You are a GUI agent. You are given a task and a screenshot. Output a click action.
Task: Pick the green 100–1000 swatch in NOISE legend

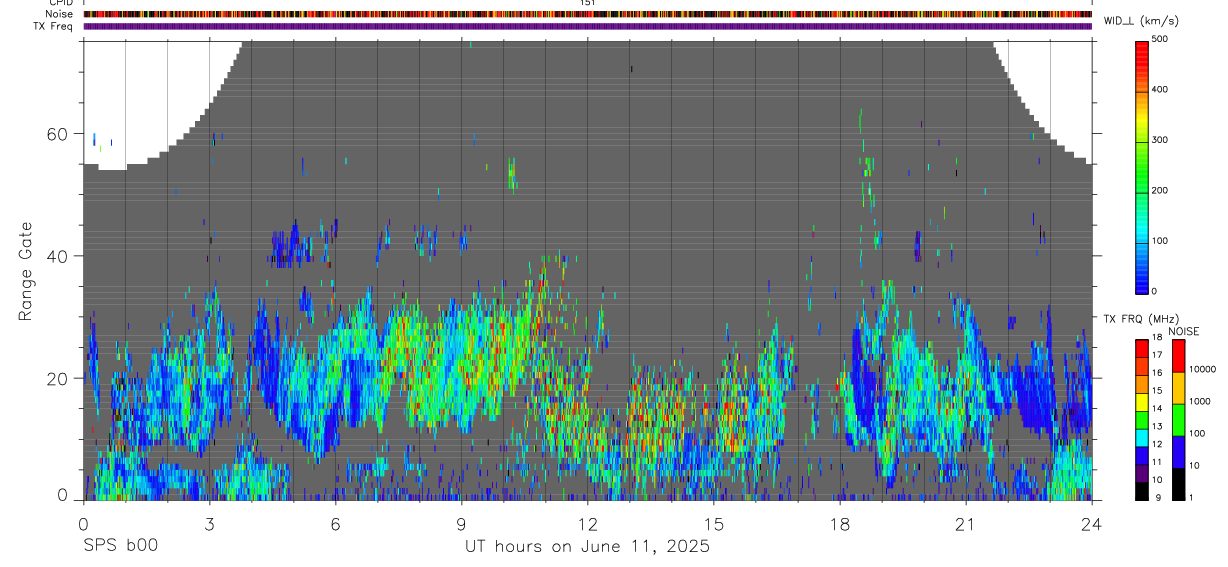pyautogui.click(x=1177, y=420)
